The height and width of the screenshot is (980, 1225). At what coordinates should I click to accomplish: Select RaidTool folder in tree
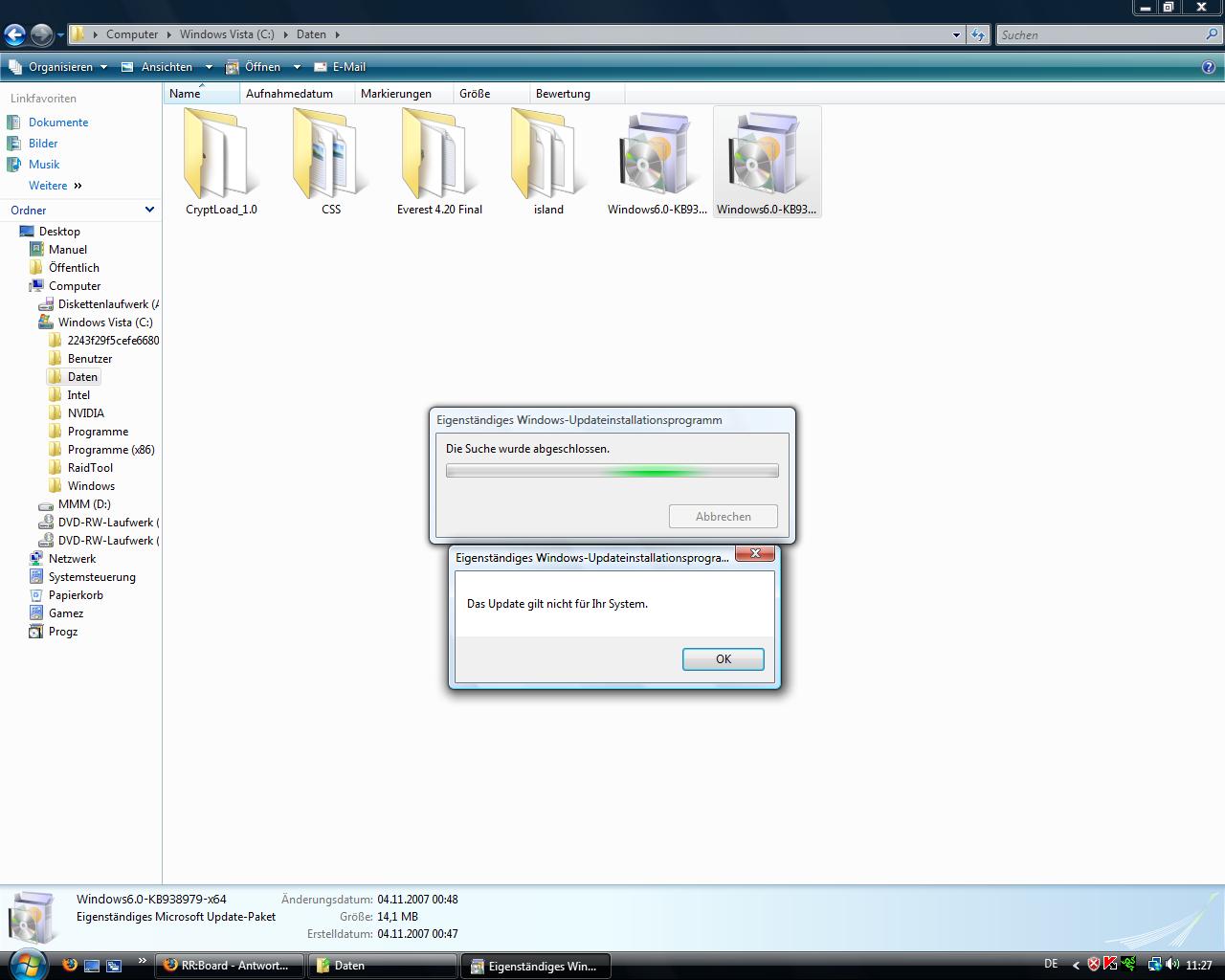tap(90, 468)
